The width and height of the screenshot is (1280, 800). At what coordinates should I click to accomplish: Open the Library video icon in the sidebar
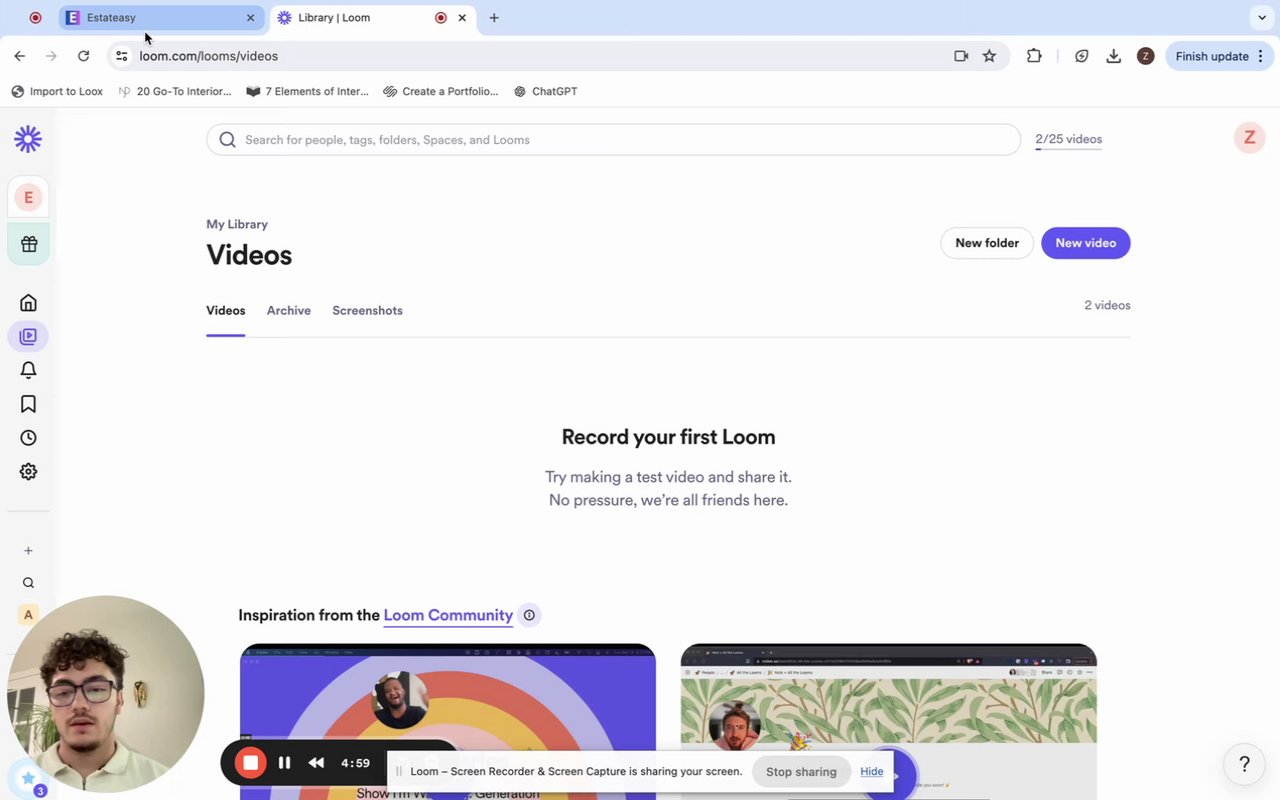[28, 337]
